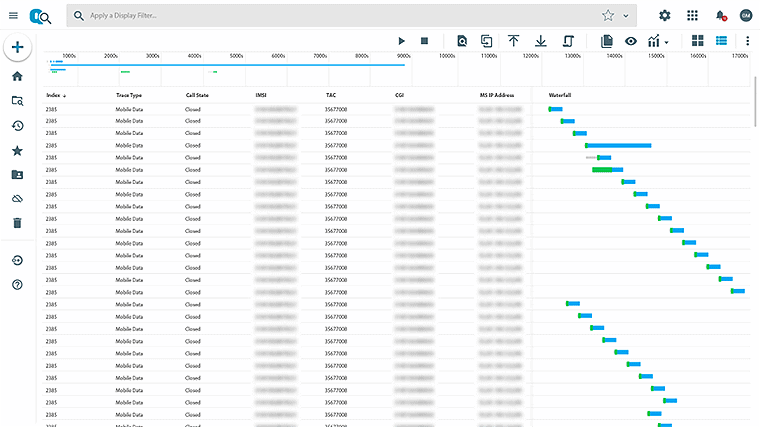Expand the chart options dropdown arrow
760x427 pixels.
point(666,43)
